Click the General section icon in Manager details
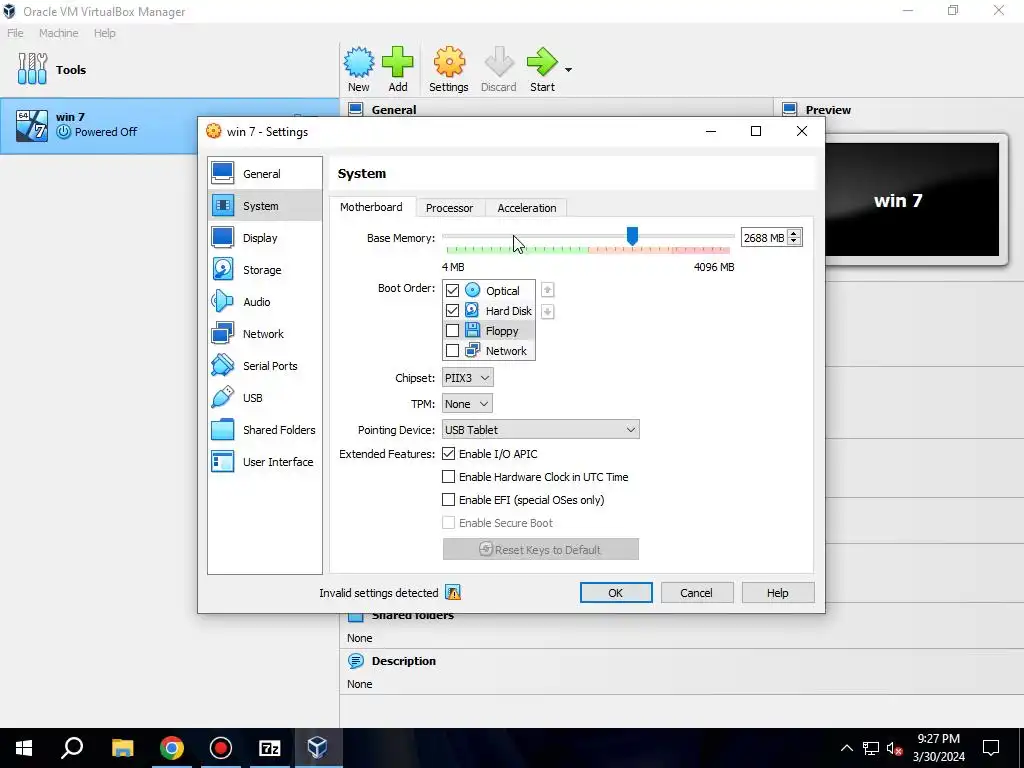Screen dimensions: 1024x768 point(355,109)
